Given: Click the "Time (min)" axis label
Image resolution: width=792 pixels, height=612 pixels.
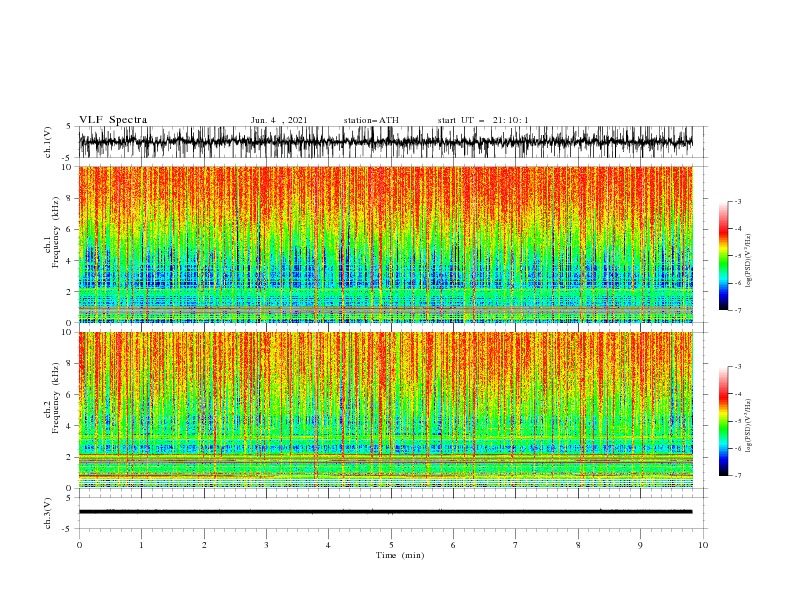Looking at the screenshot, I should (x=400, y=555).
